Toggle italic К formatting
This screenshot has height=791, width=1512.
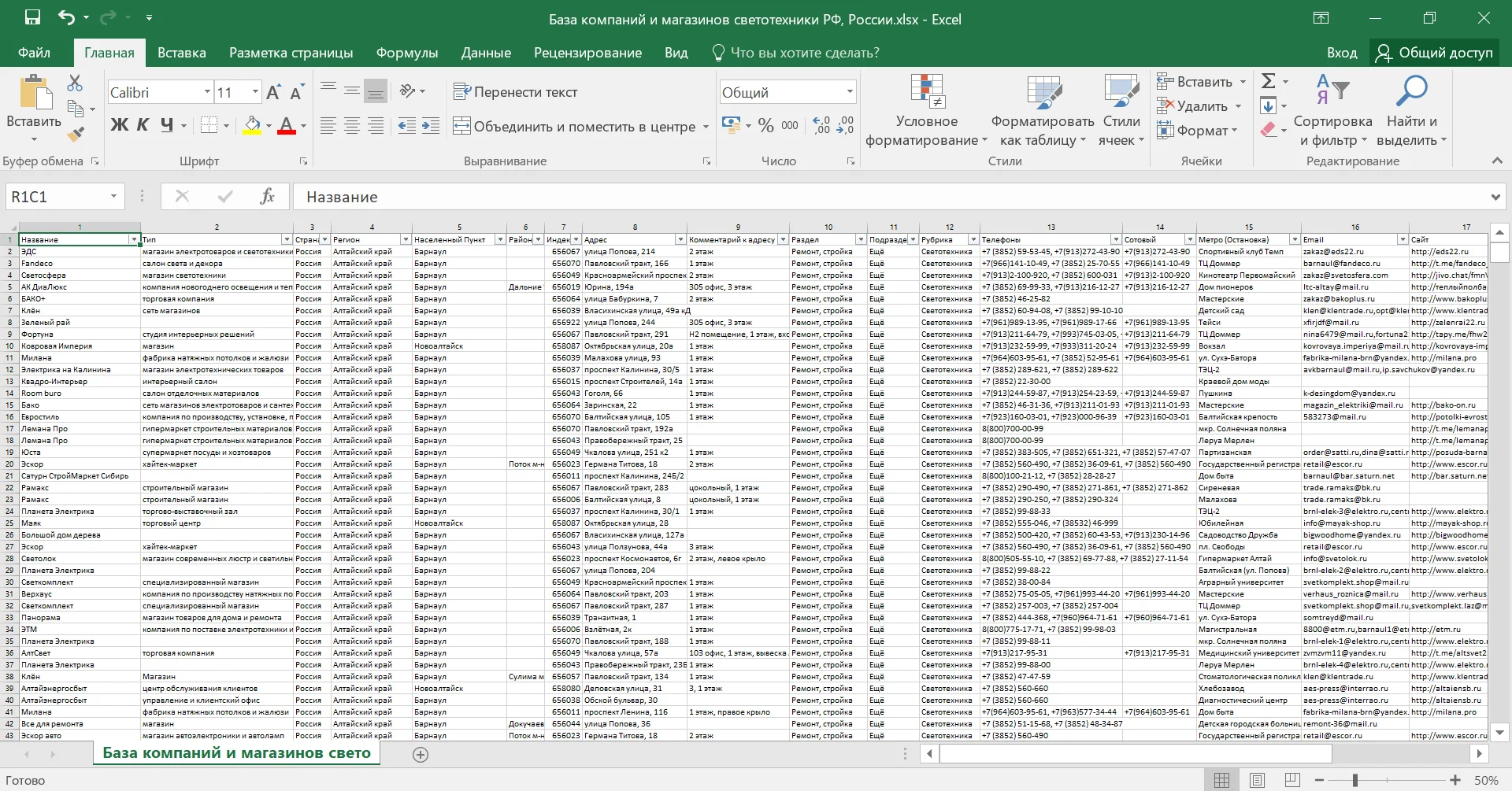tap(143, 125)
